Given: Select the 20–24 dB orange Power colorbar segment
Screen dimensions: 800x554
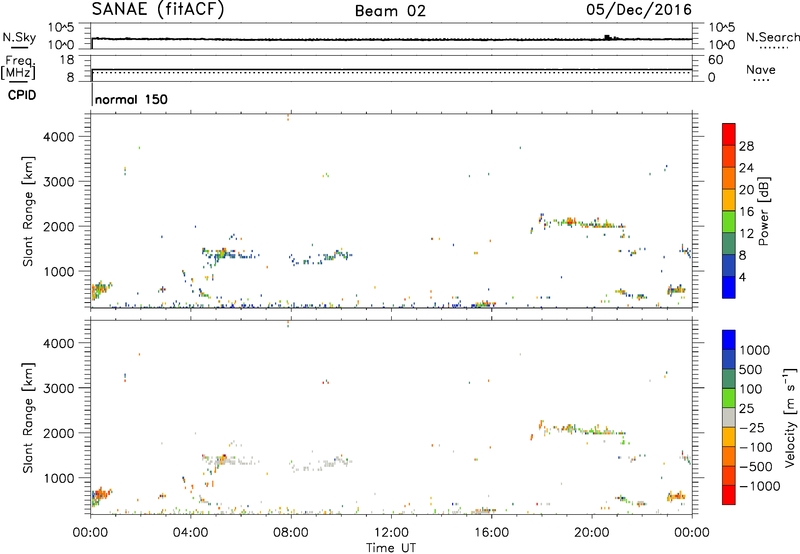Looking at the screenshot, I should (729, 178).
